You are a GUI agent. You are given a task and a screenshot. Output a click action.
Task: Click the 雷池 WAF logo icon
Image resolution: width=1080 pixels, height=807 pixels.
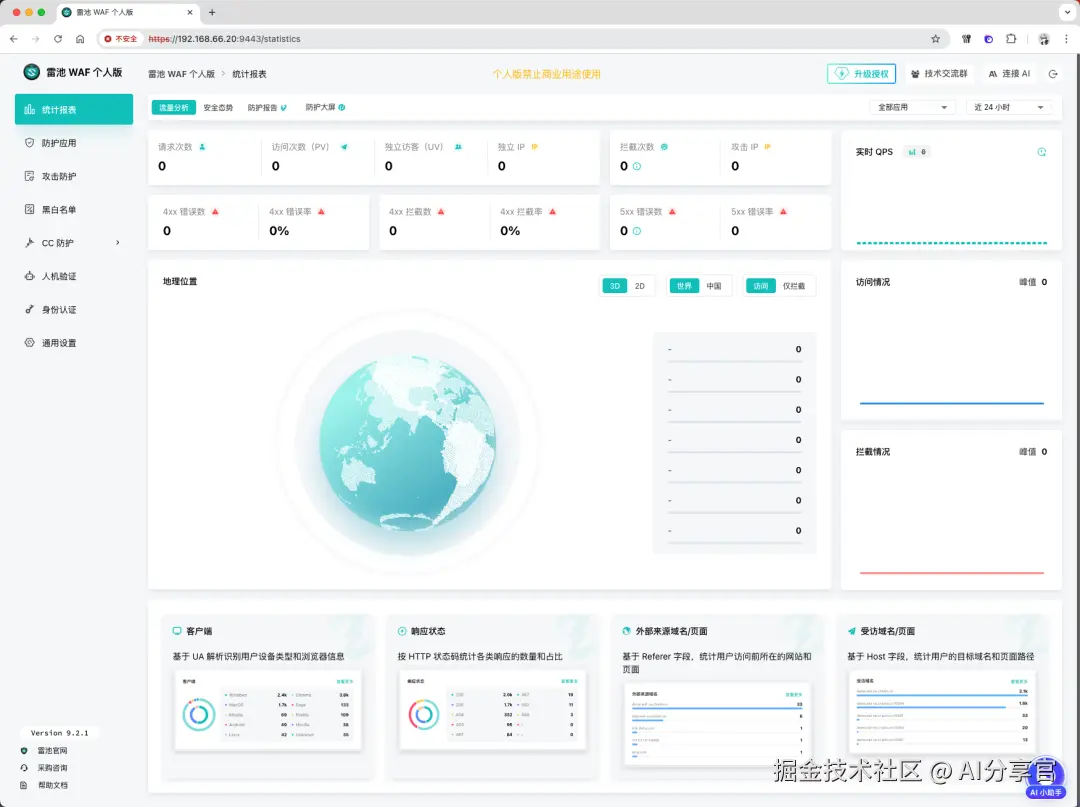tap(32, 72)
